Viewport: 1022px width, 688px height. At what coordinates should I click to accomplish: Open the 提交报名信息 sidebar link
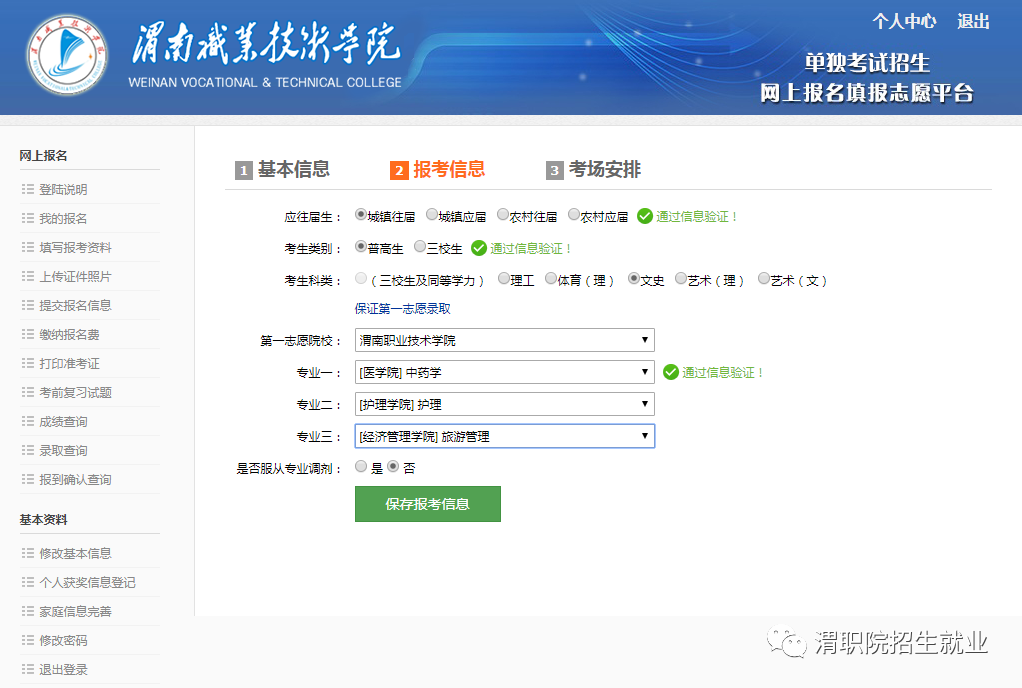tap(75, 306)
